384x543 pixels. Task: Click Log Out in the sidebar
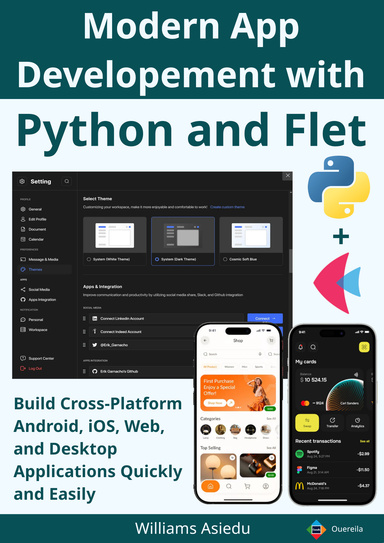pyautogui.click(x=31, y=368)
